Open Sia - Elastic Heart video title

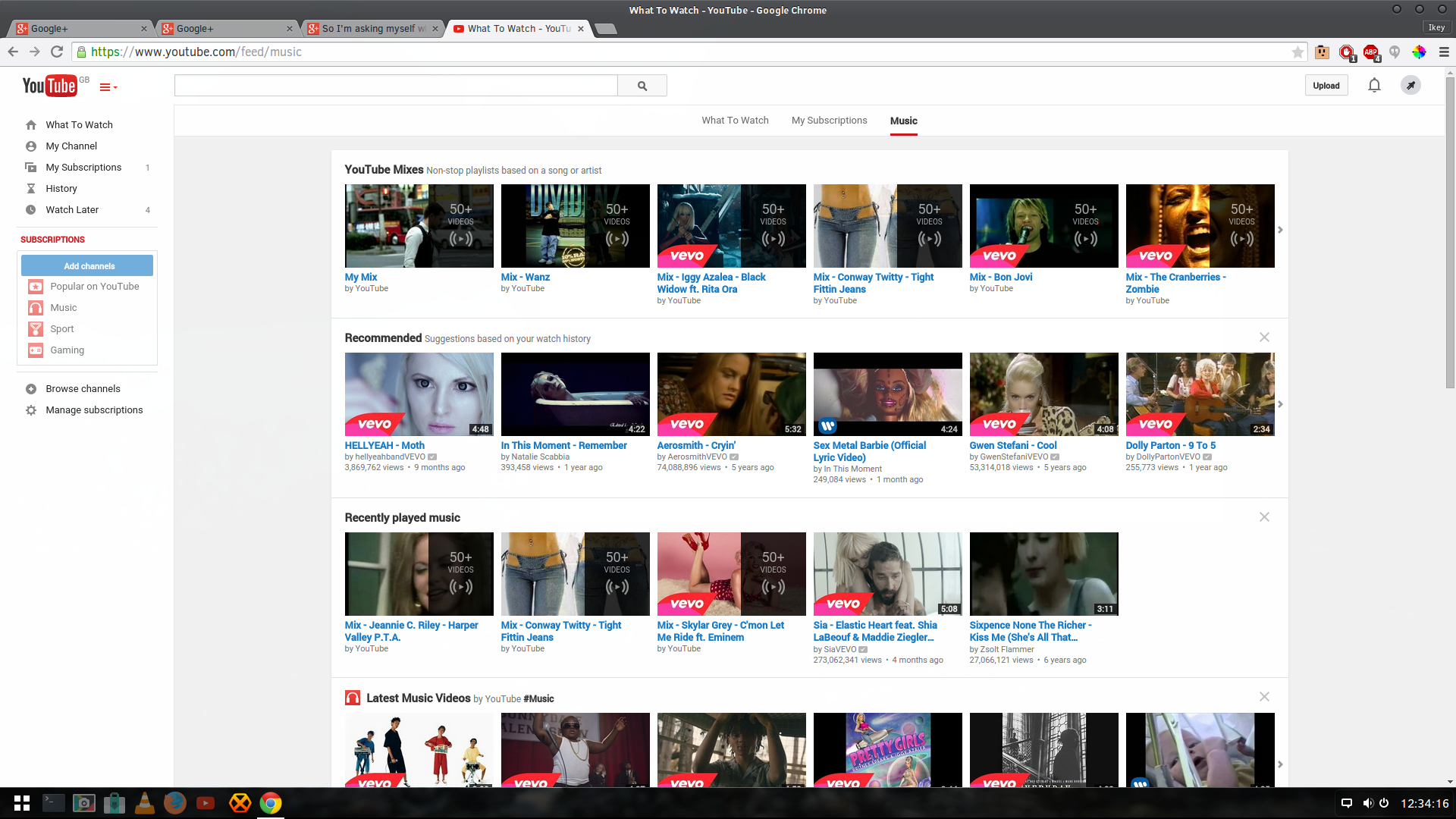coord(875,632)
